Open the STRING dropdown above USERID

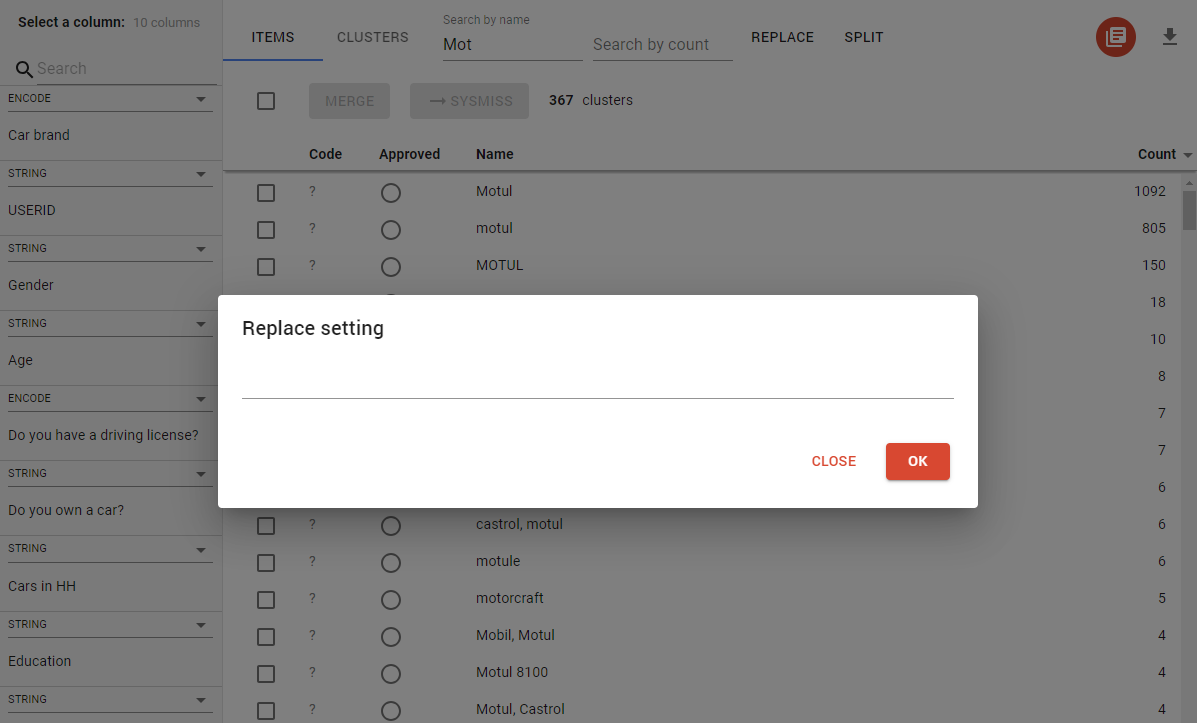pyautogui.click(x=200, y=173)
